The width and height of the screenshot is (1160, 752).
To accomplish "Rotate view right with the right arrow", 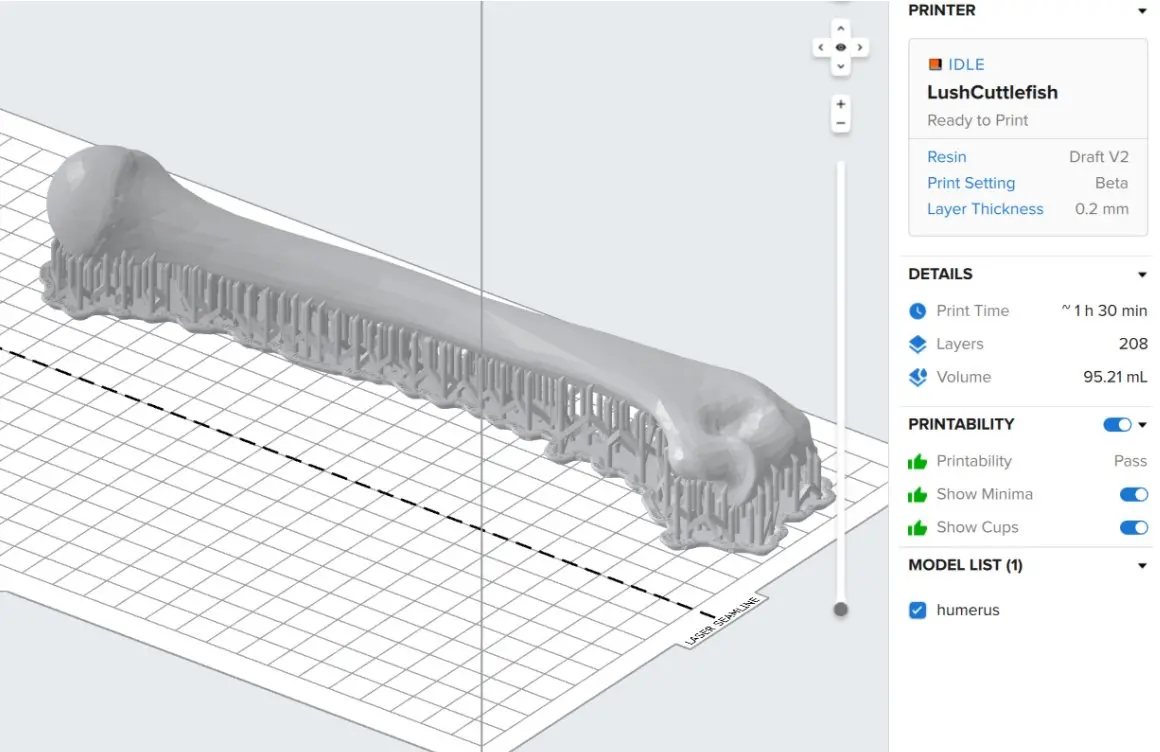I will [860, 47].
